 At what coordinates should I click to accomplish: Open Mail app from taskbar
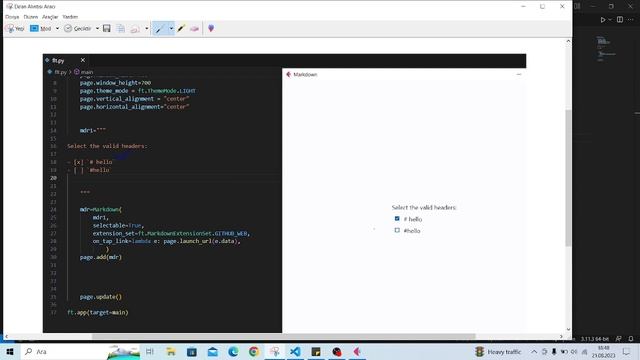(213, 351)
